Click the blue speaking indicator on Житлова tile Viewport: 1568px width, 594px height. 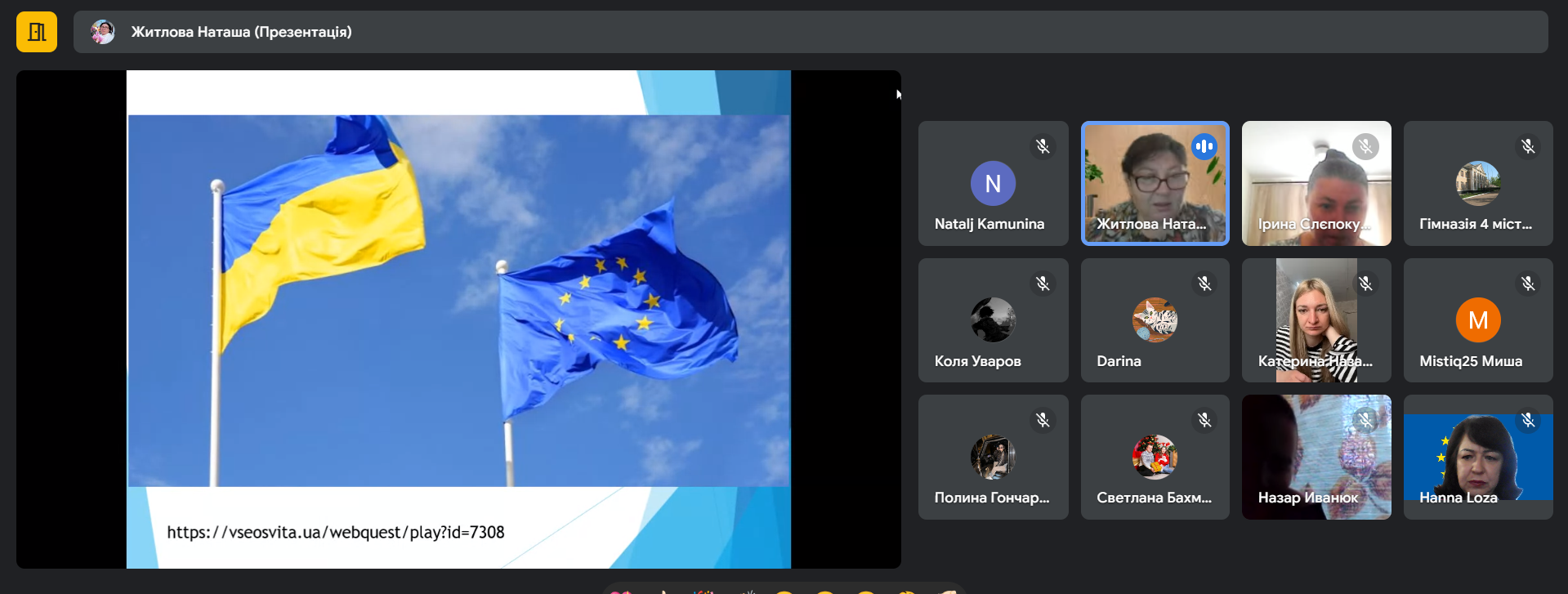click(1204, 146)
